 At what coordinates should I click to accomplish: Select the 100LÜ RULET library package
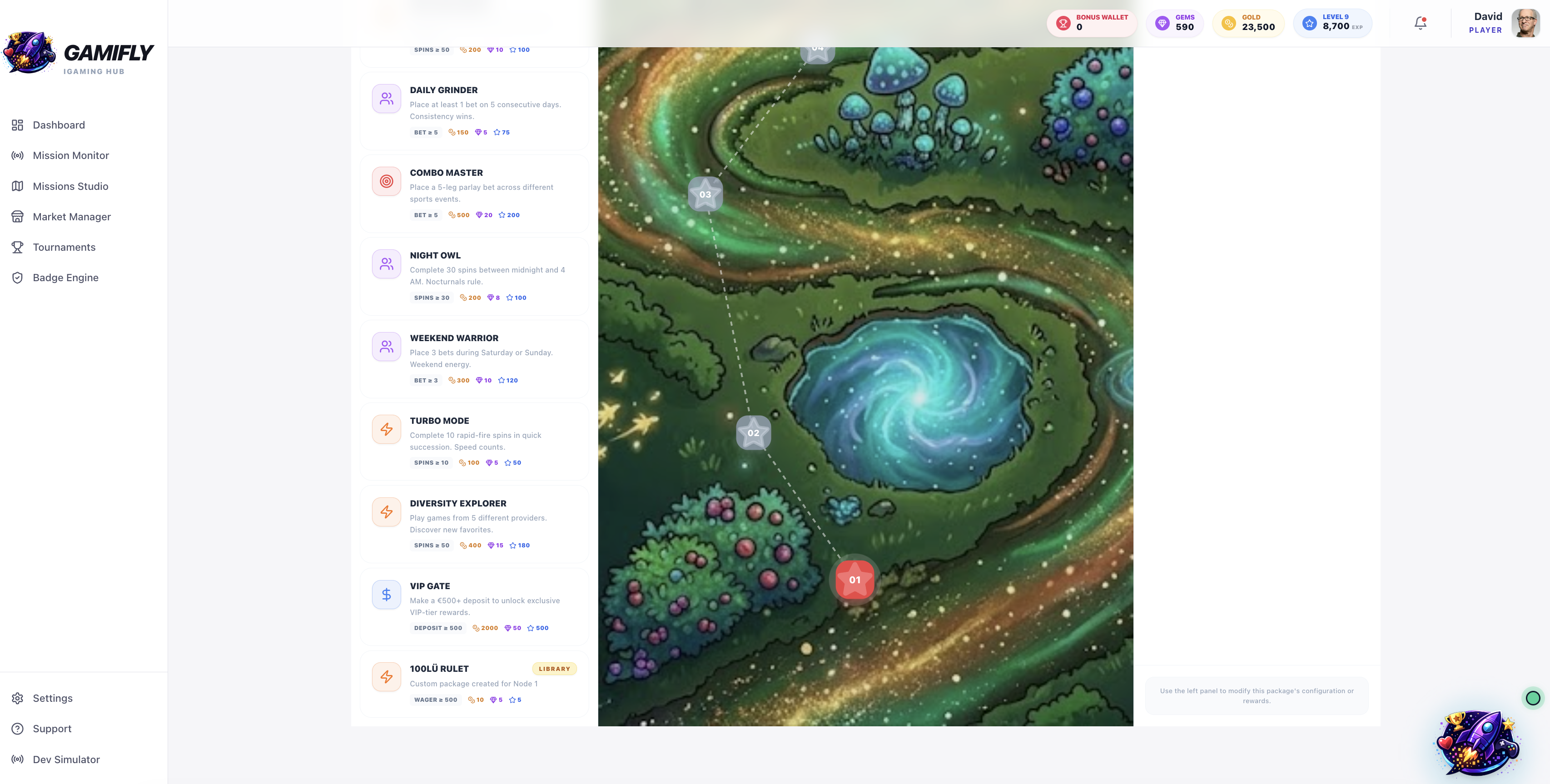(474, 684)
